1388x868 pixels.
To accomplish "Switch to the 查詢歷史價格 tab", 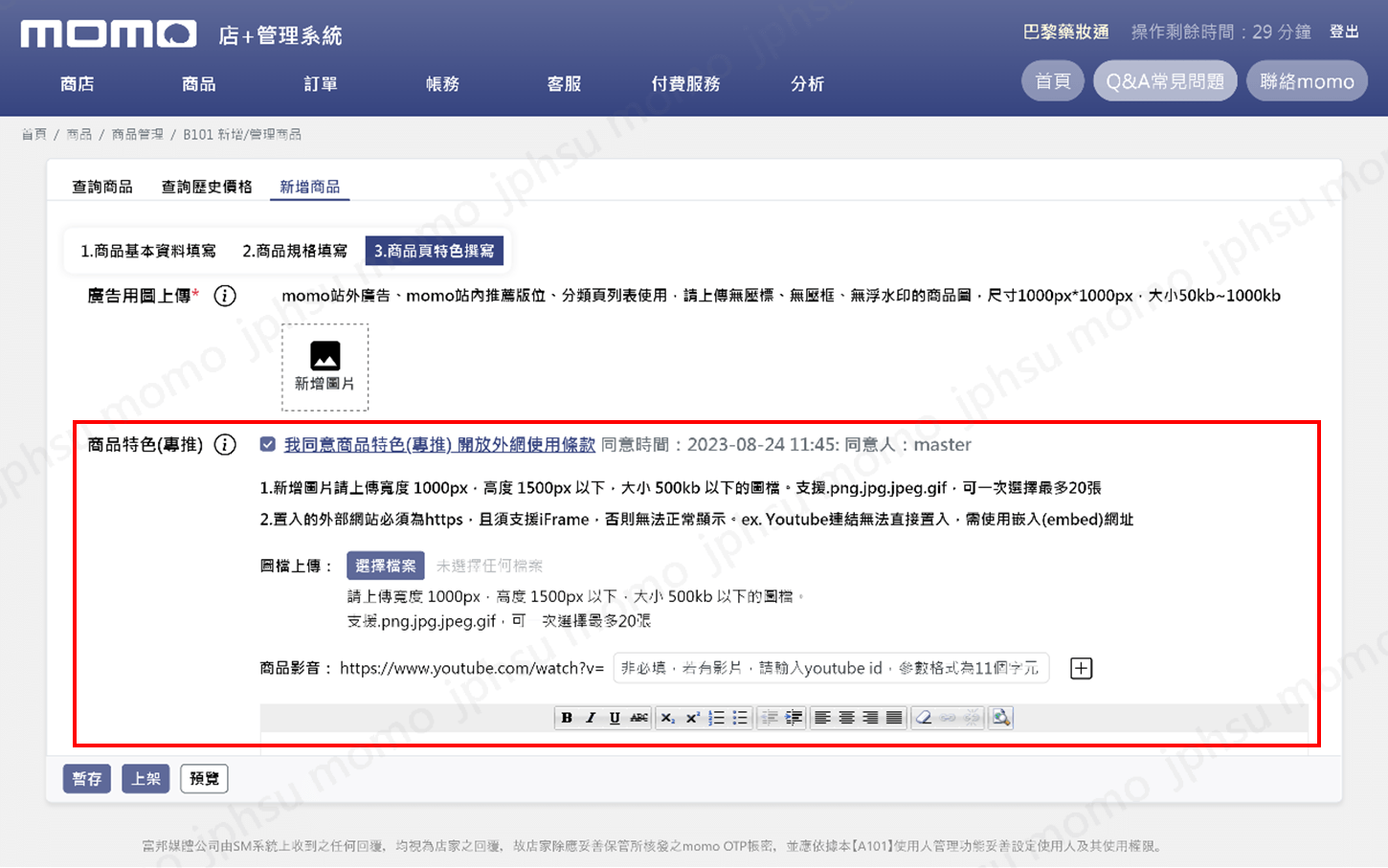I will [x=207, y=187].
